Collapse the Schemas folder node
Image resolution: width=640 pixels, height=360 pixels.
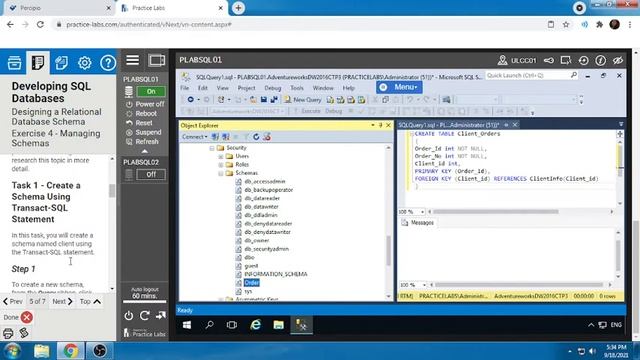click(221, 173)
